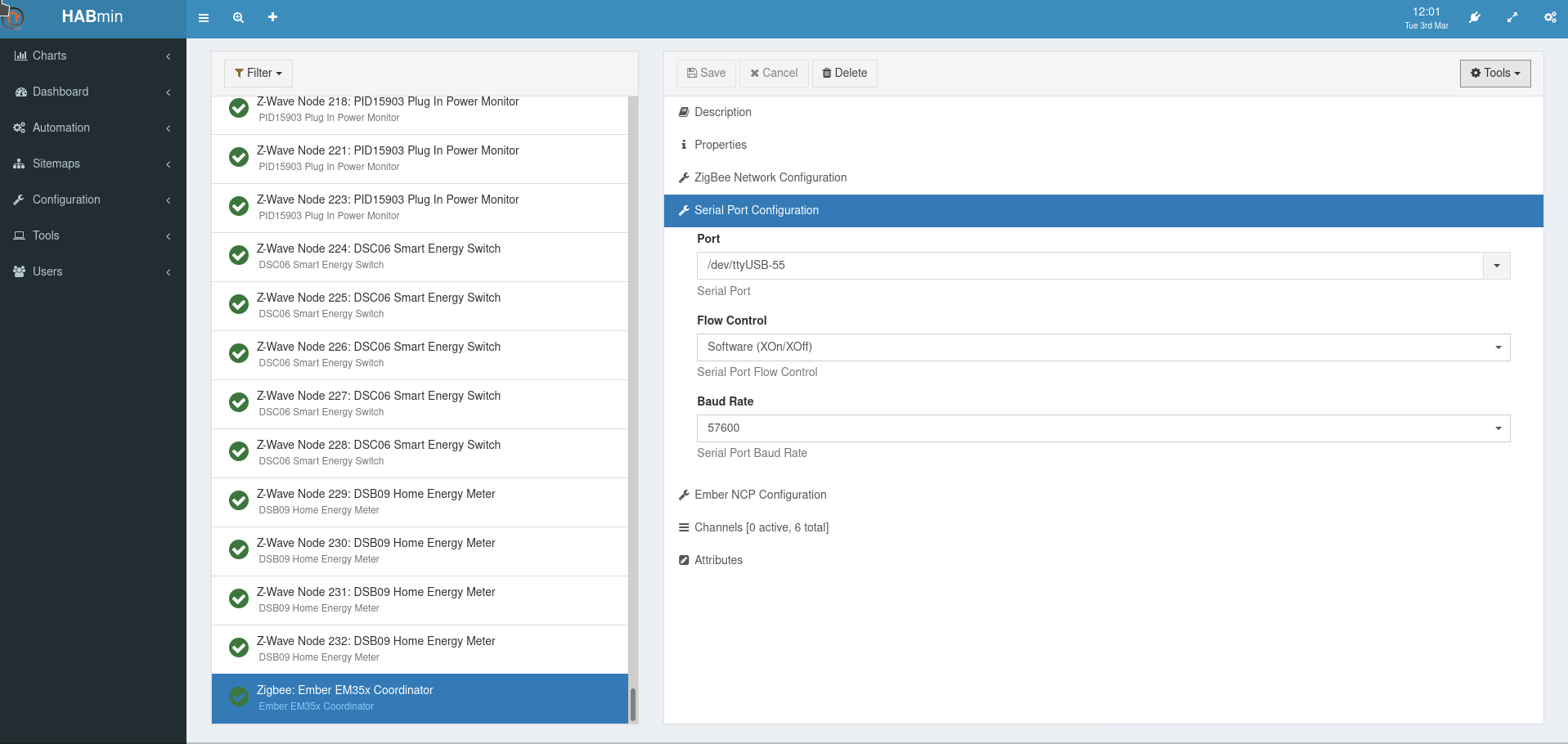This screenshot has height=744, width=1568.
Task: Expand the Baud Rate combo box
Action: tap(1103, 428)
